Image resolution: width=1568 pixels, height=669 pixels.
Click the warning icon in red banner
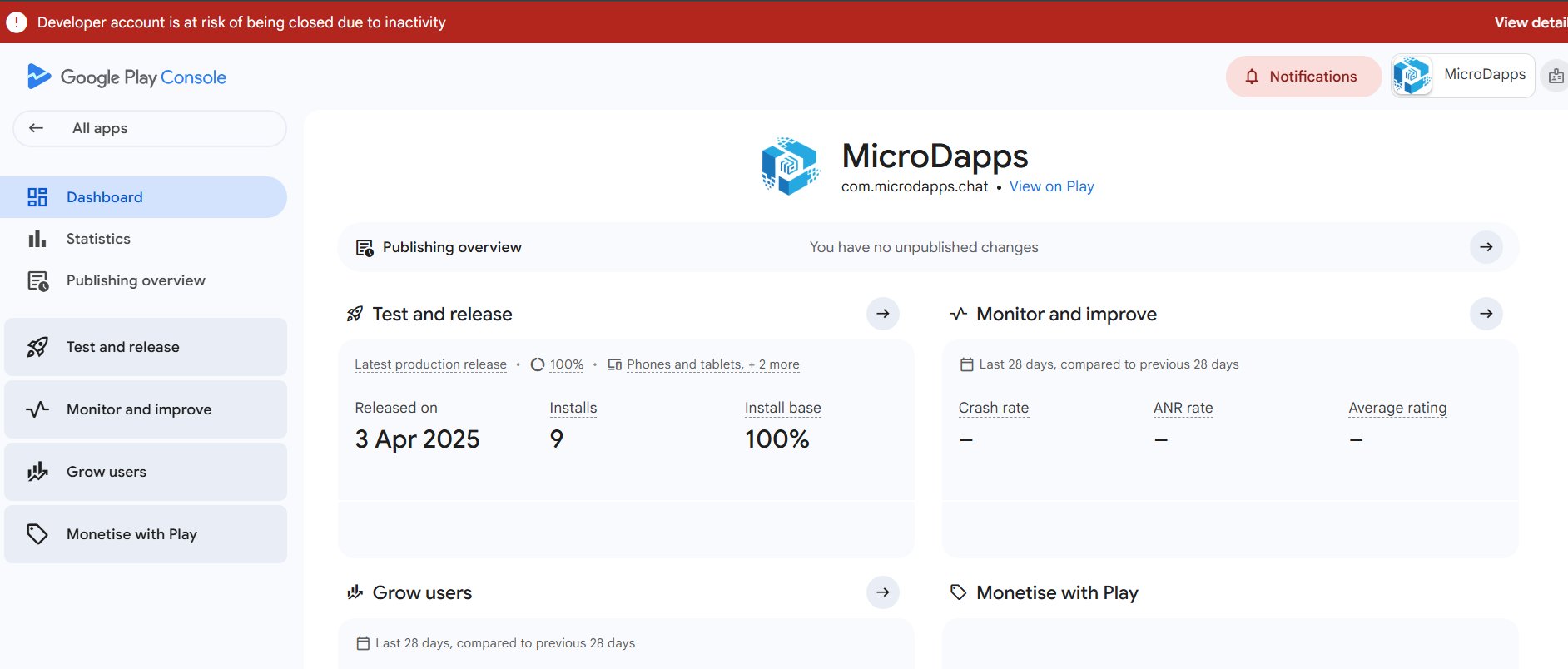click(17, 22)
